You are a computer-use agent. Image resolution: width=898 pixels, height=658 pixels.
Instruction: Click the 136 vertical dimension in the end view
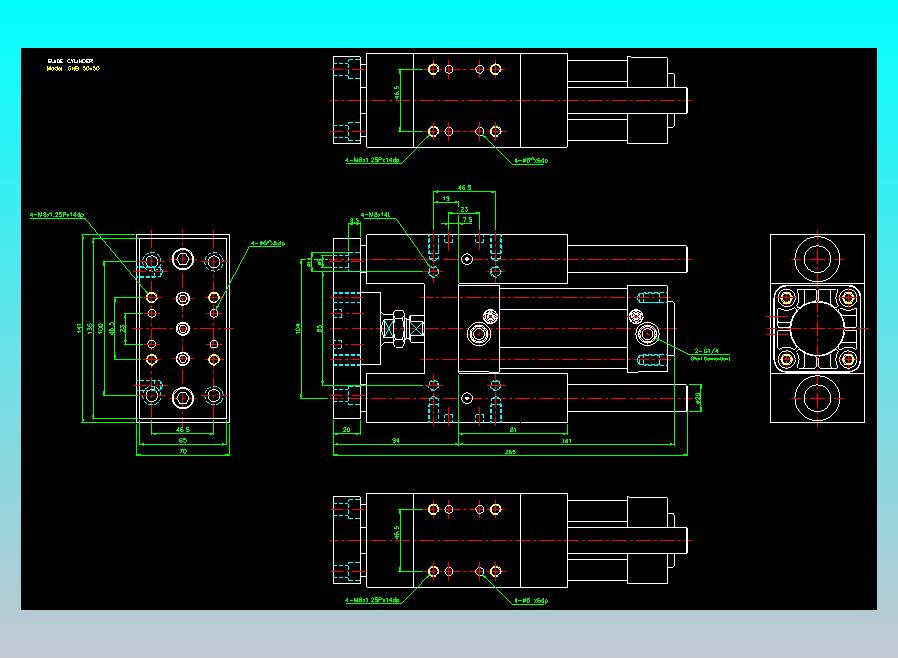coord(90,328)
